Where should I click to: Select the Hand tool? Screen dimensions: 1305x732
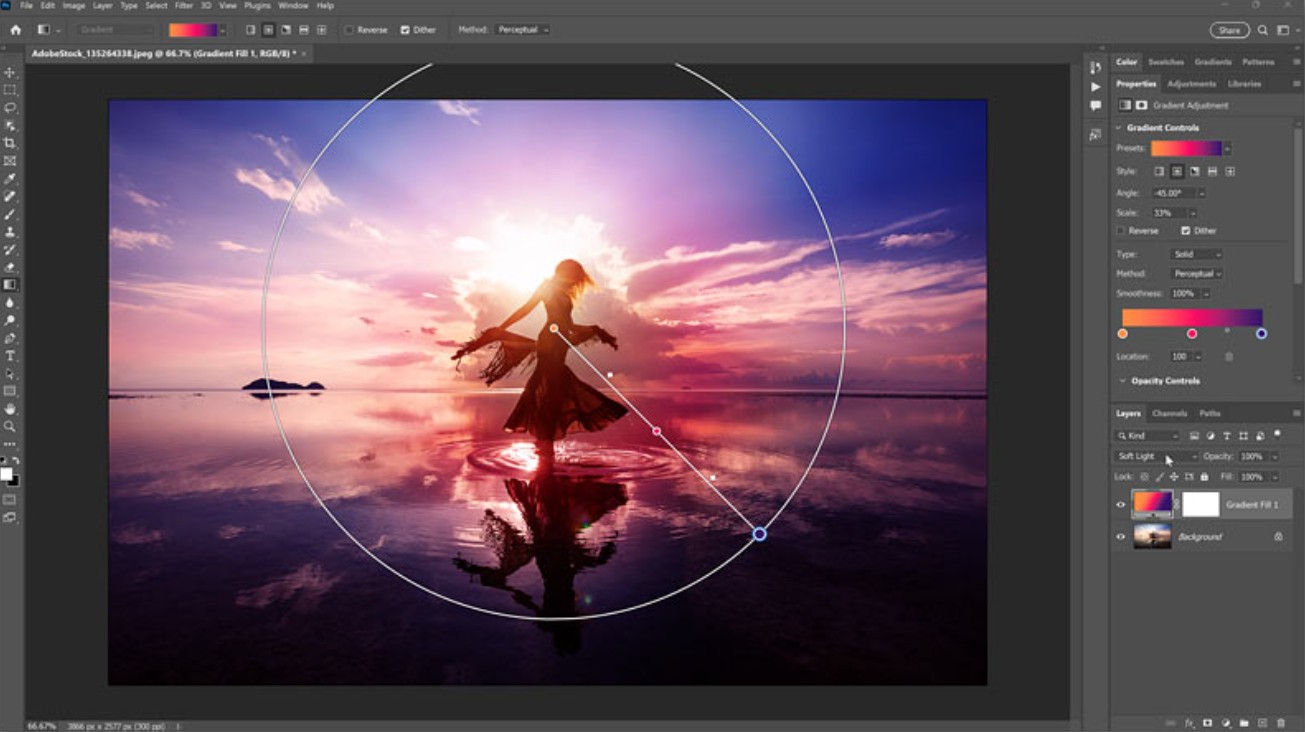[10, 409]
